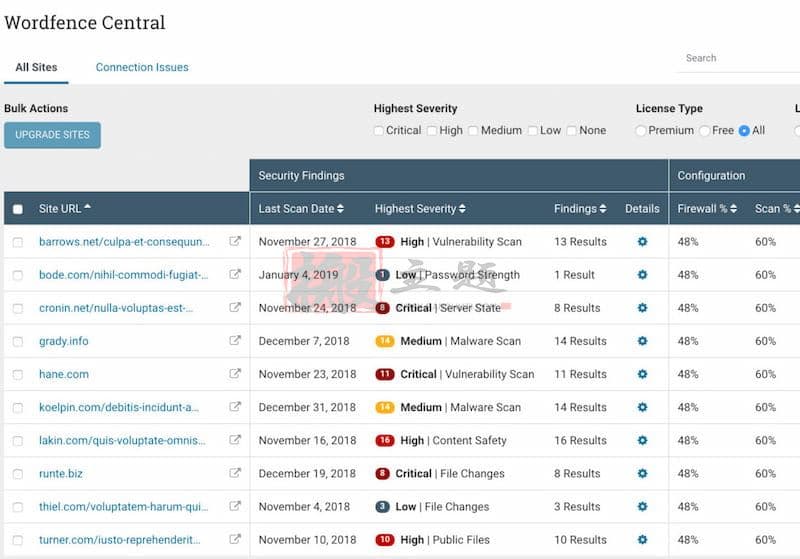Viewport: 800px width, 559px height.
Task: Open external link icon for koelpin.com row
Action: pos(235,407)
